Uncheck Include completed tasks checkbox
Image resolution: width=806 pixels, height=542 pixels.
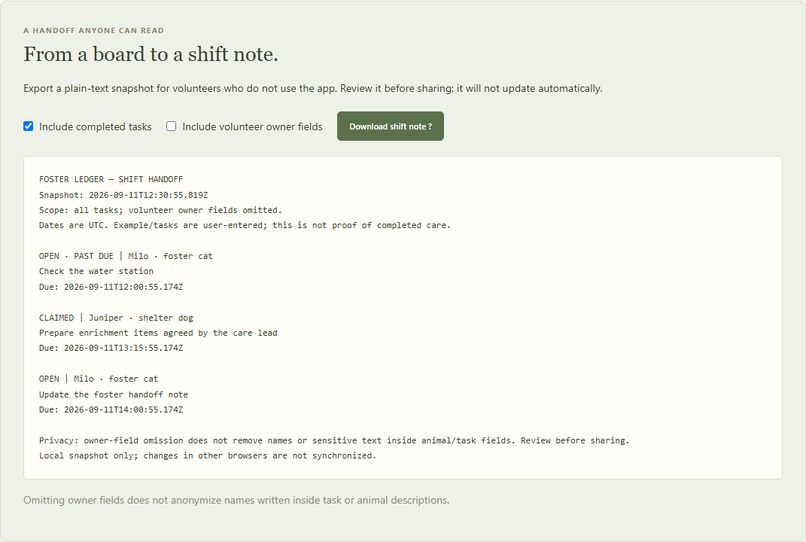coord(28,126)
